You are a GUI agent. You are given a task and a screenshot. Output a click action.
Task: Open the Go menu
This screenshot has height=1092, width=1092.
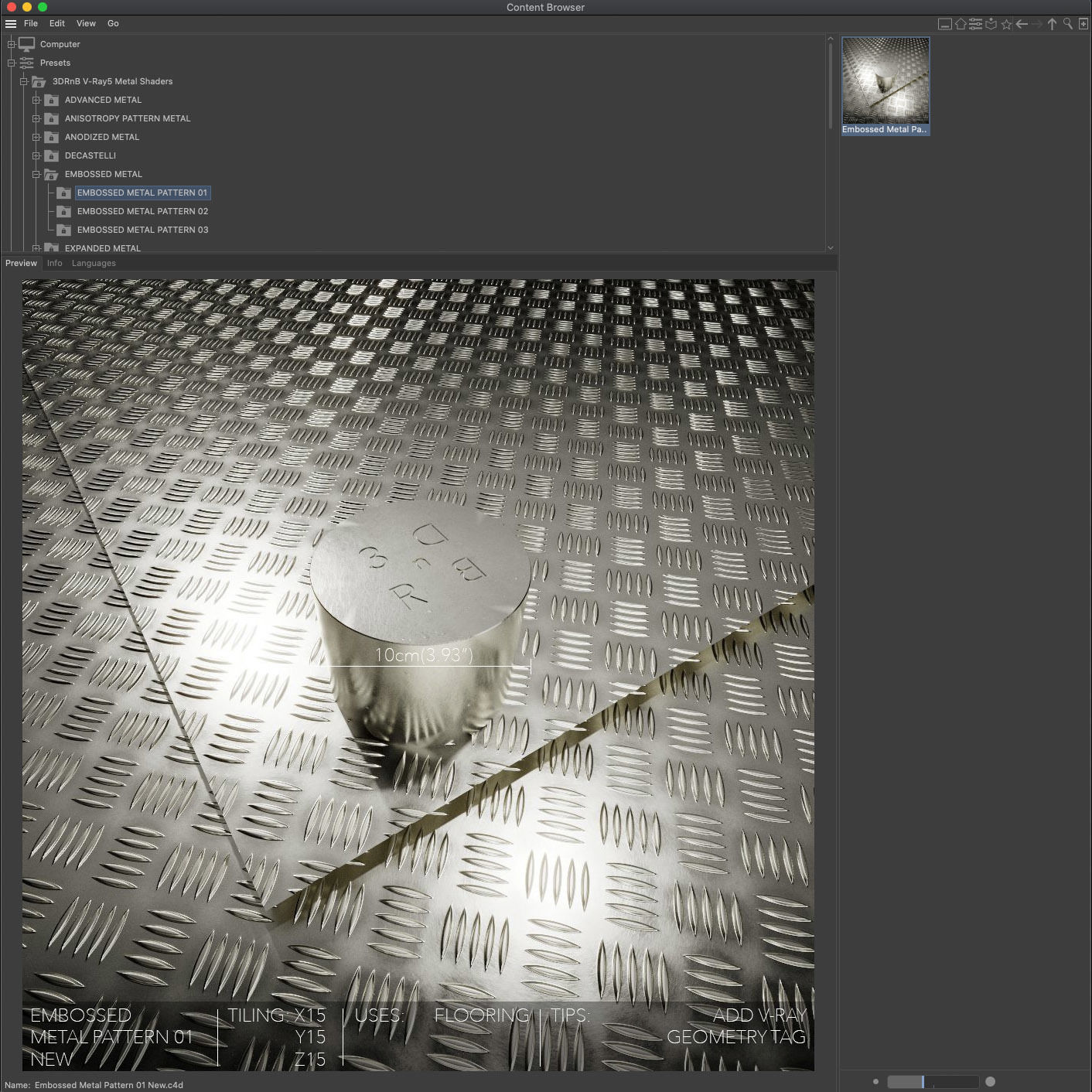pyautogui.click(x=113, y=24)
